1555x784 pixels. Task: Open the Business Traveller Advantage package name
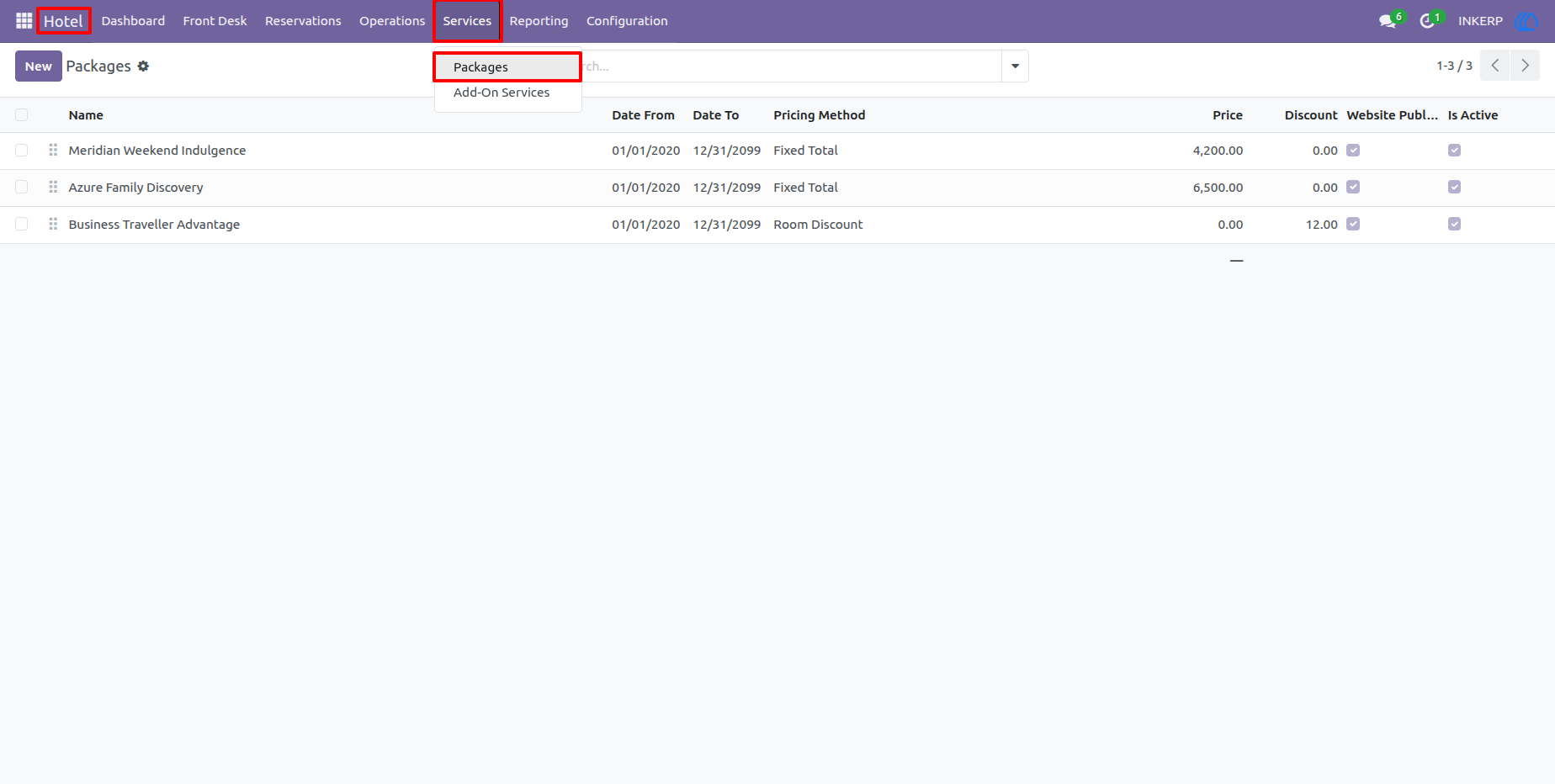pyautogui.click(x=154, y=225)
